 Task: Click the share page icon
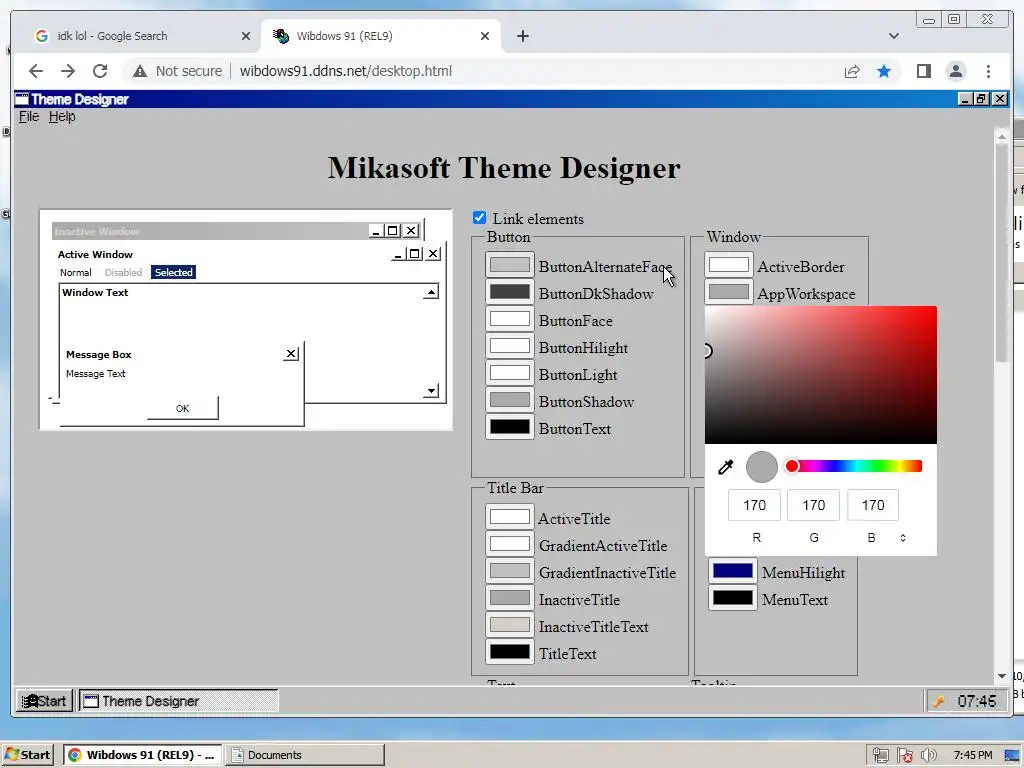(x=852, y=71)
